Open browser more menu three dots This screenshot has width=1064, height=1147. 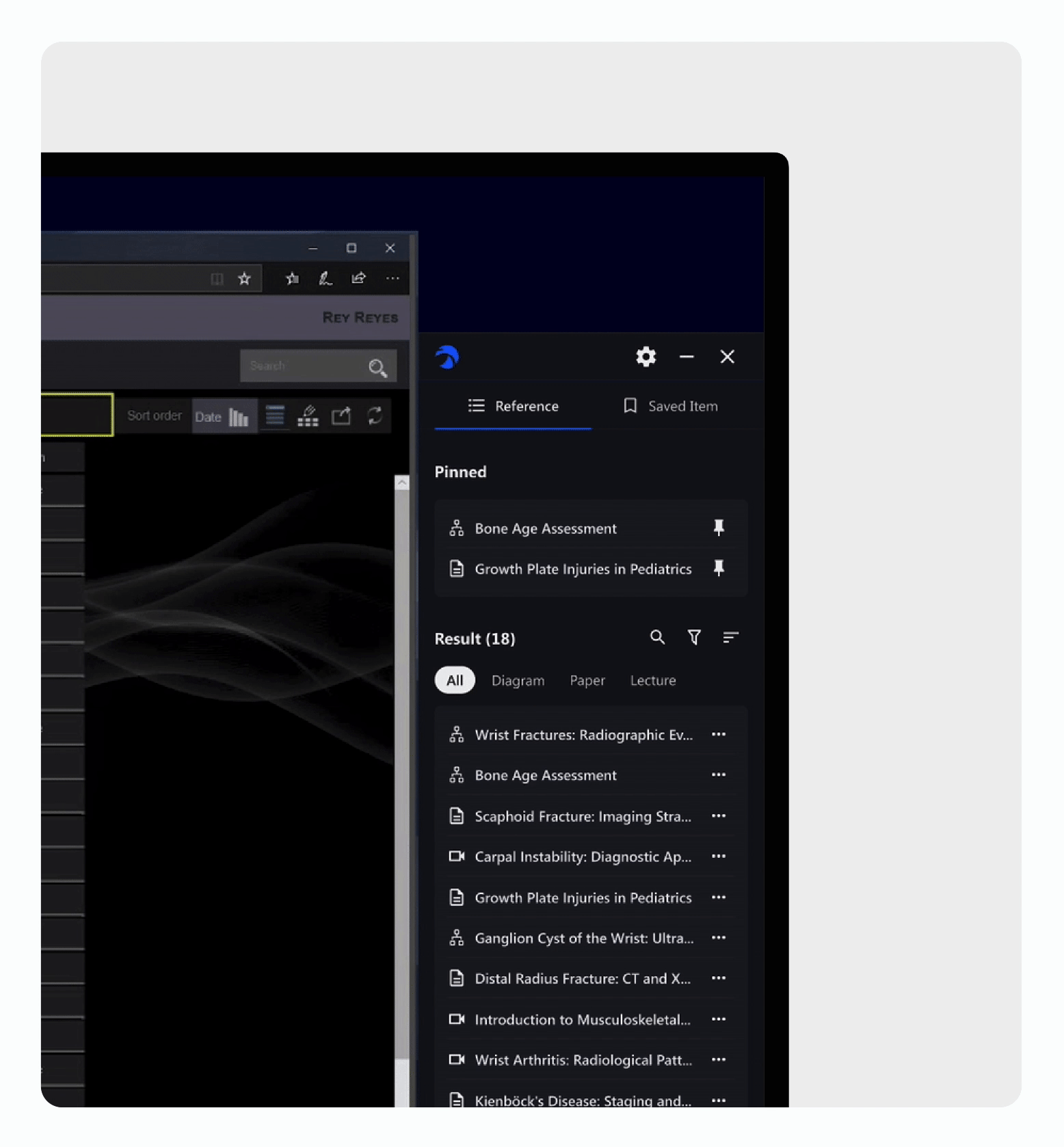393,278
